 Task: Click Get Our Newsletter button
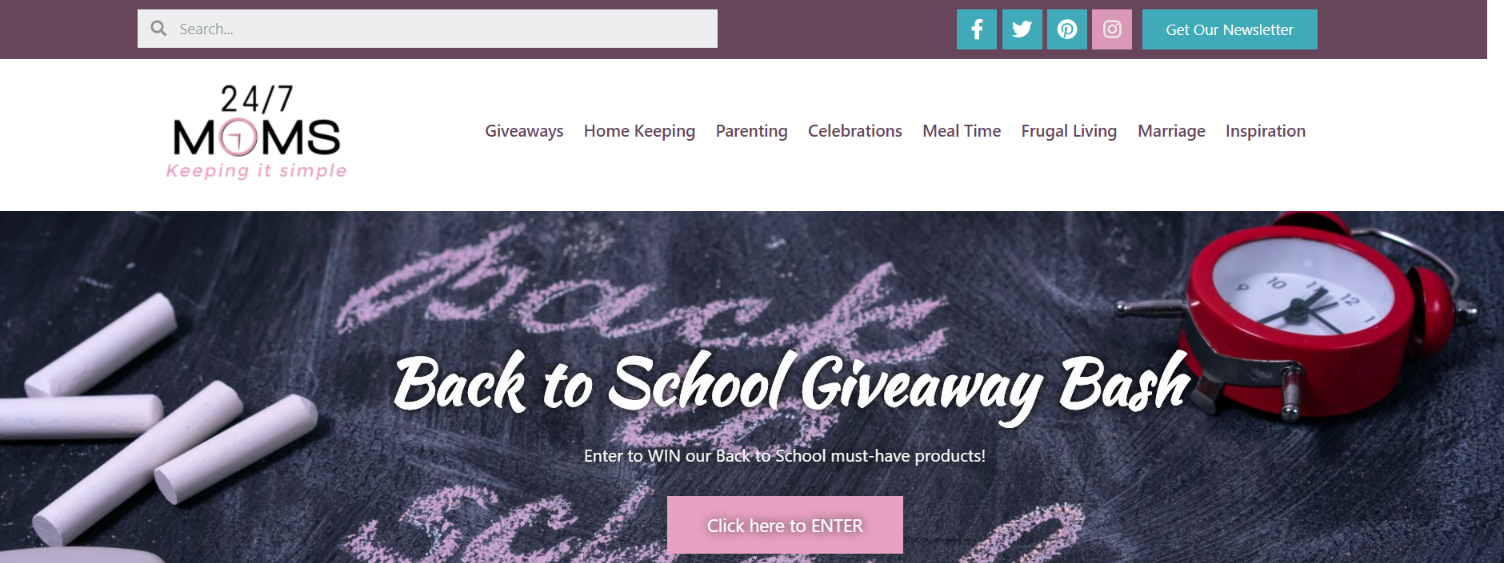click(1229, 29)
